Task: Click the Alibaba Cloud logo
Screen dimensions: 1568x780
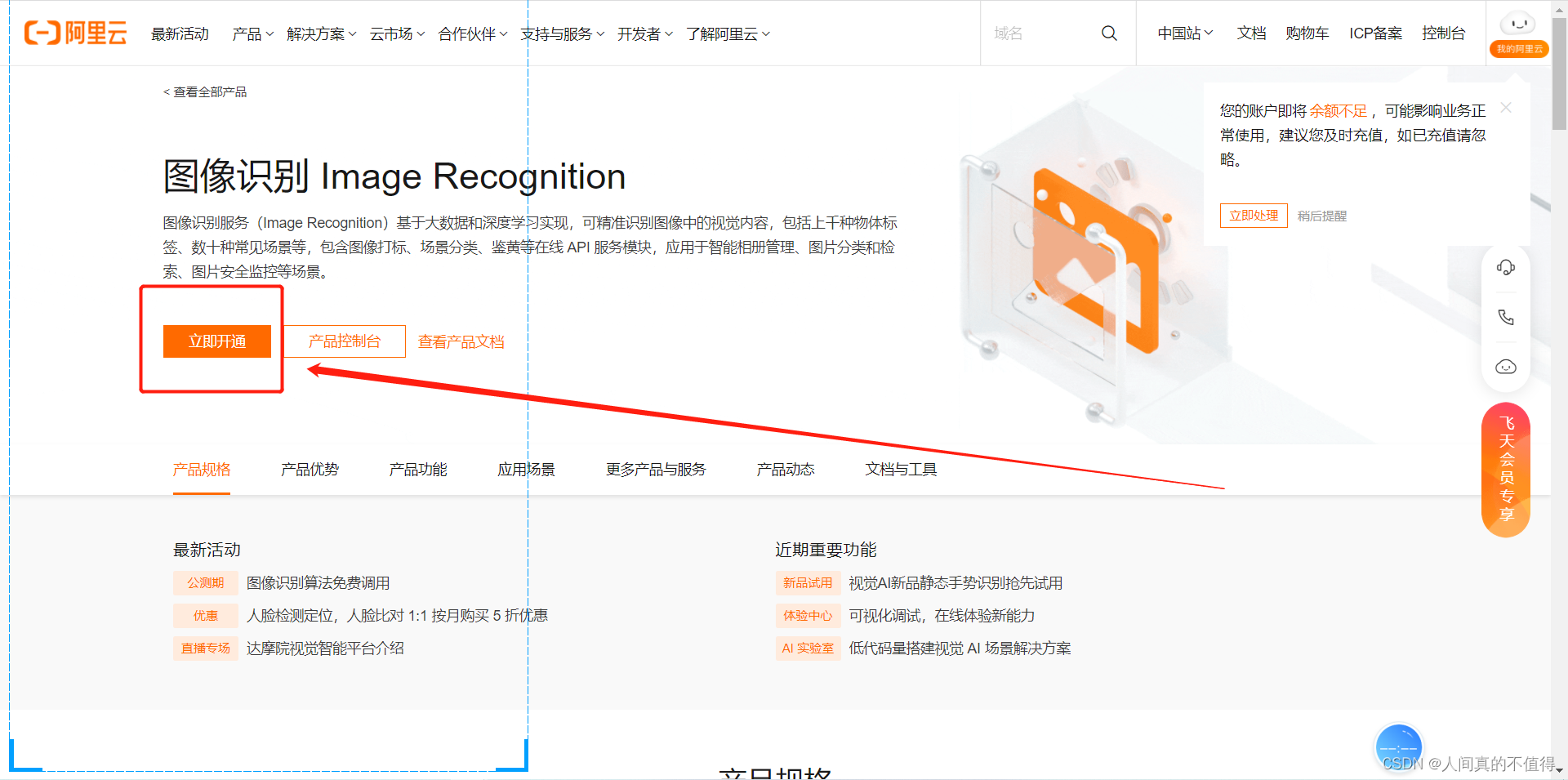Action: [x=75, y=33]
